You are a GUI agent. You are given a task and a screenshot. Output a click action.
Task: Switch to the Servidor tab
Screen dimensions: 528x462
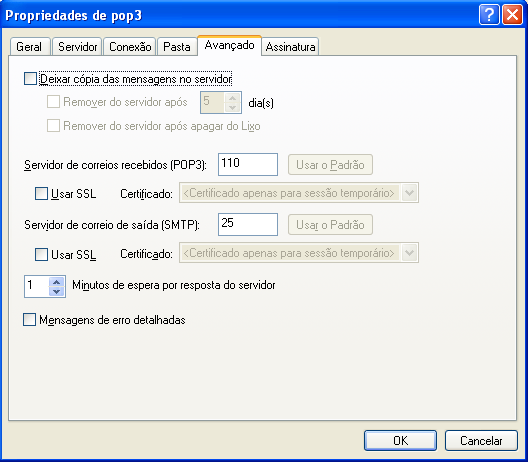(x=77, y=46)
